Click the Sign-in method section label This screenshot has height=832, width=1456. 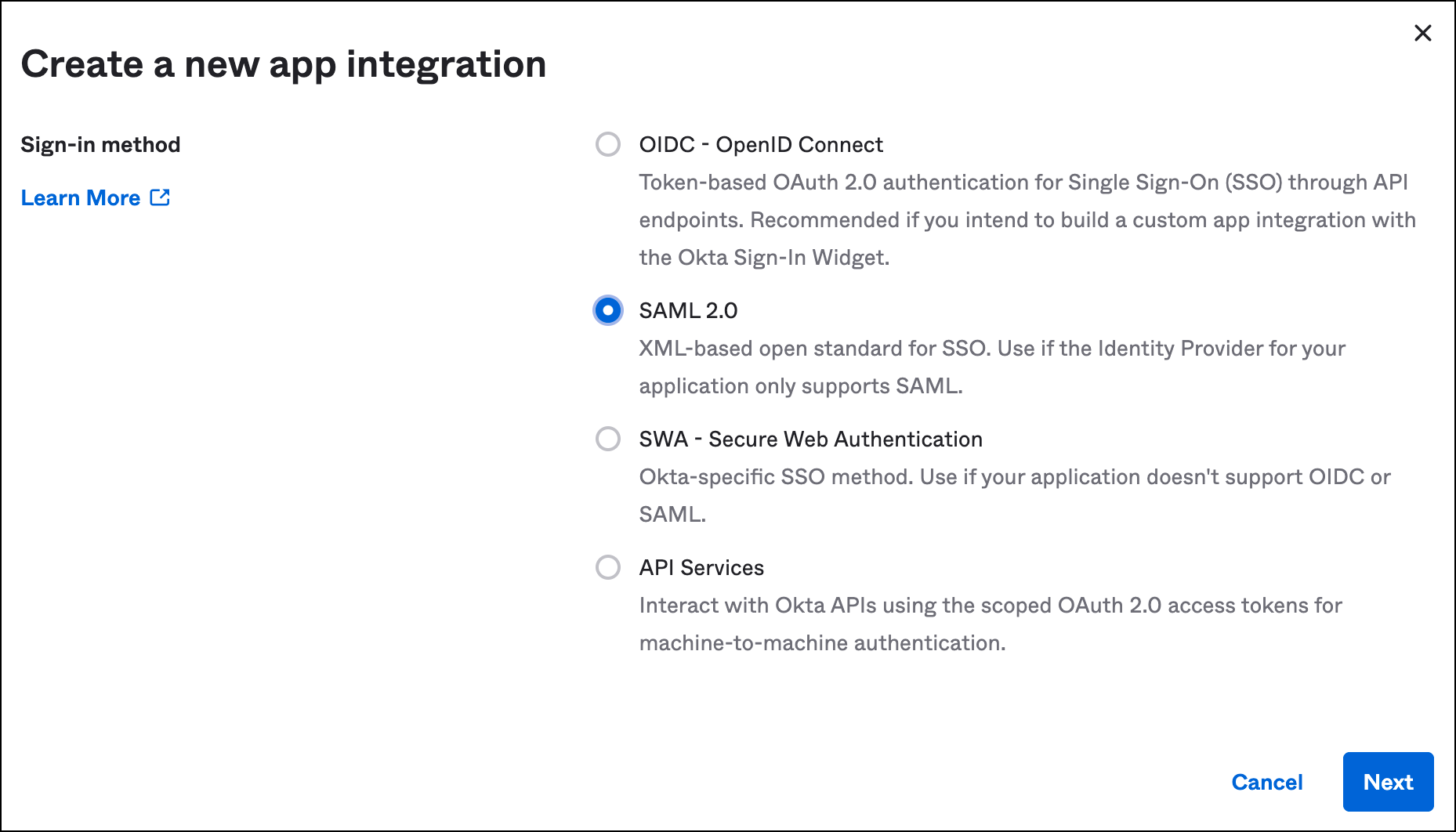(x=100, y=145)
